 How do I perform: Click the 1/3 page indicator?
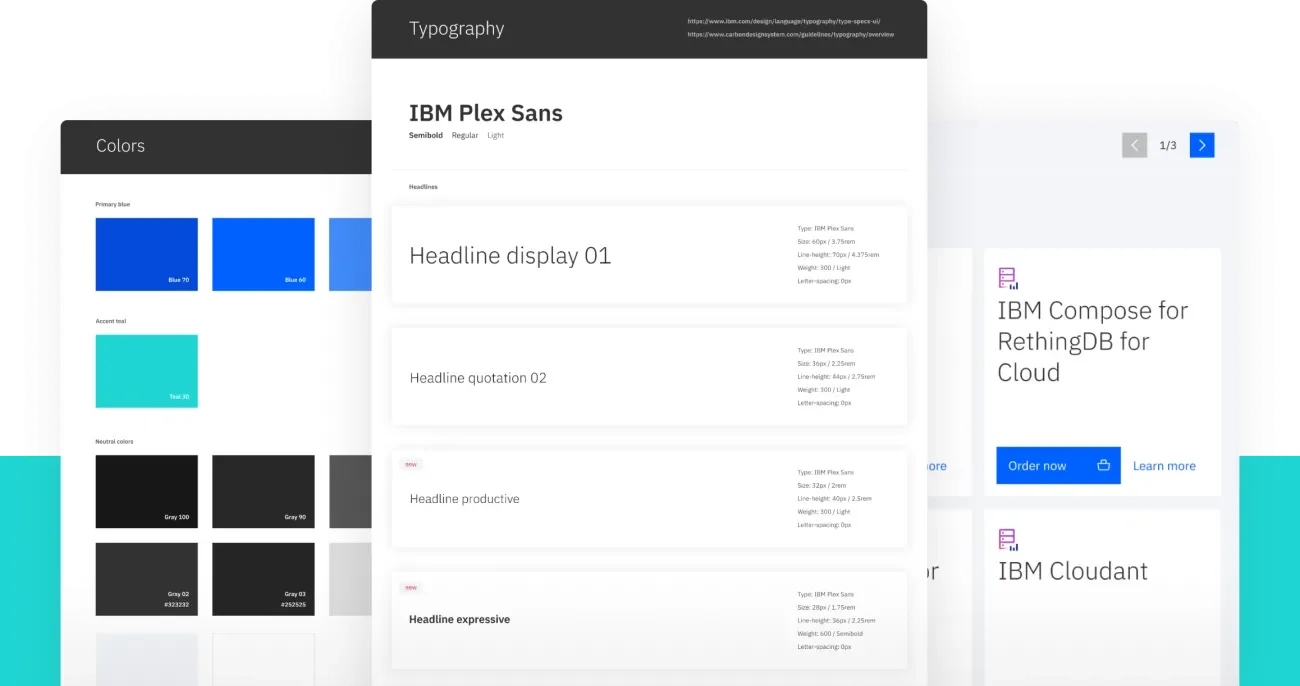tap(1168, 146)
